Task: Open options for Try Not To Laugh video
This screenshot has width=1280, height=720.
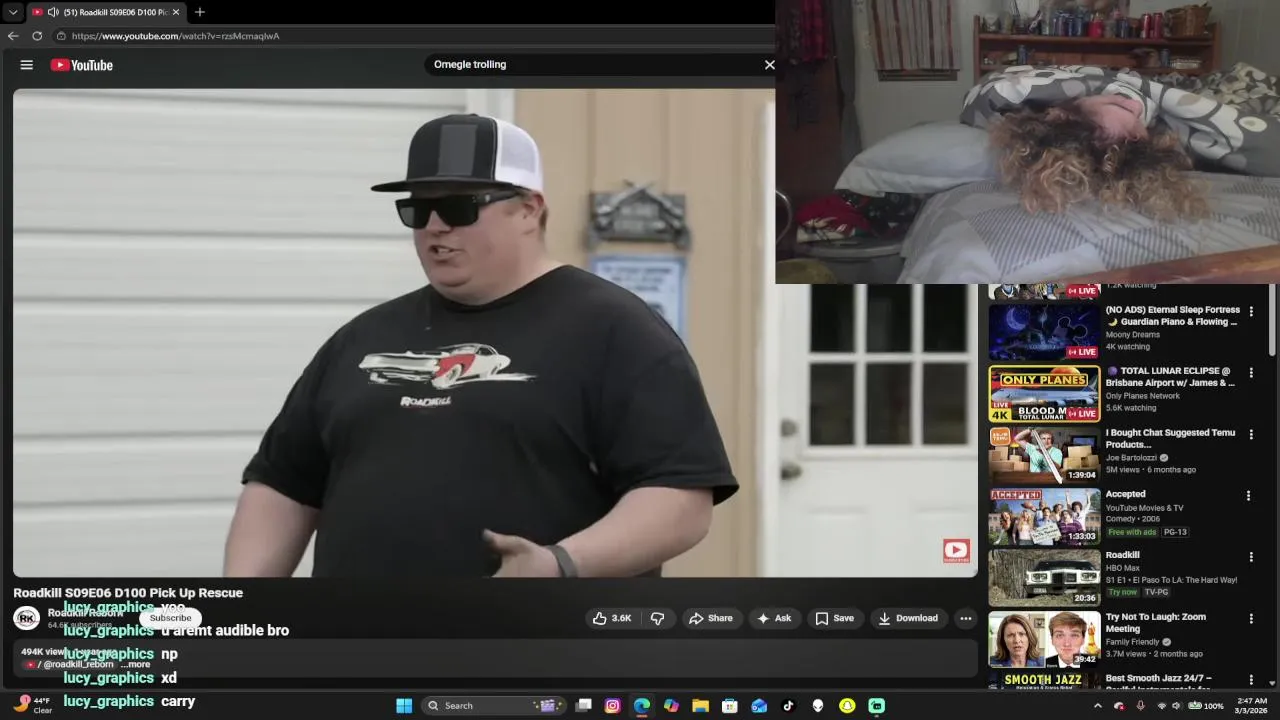Action: click(1250, 617)
